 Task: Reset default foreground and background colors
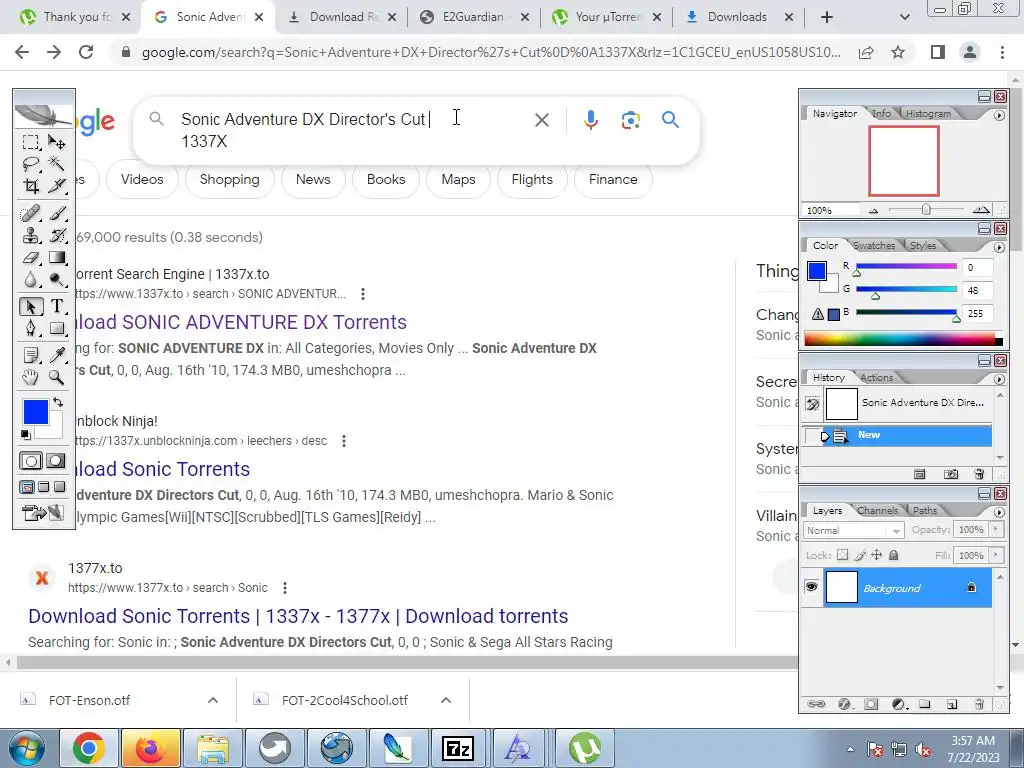point(26,434)
